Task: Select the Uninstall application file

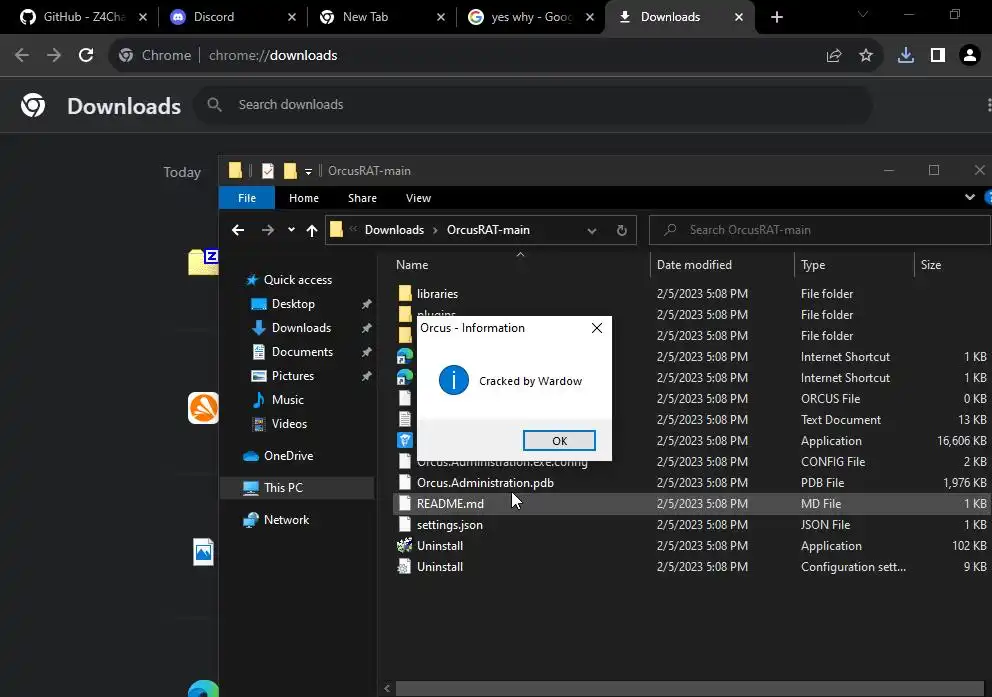Action: [440, 546]
